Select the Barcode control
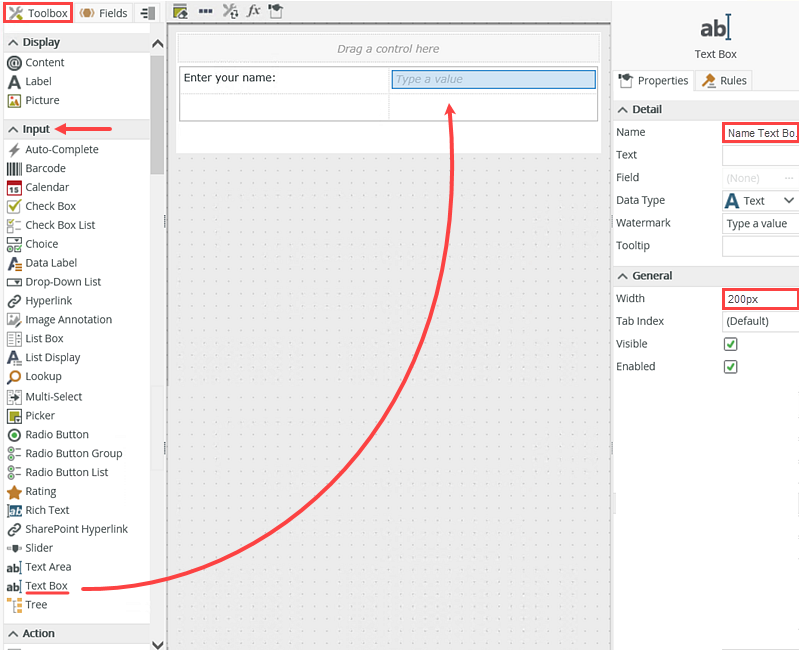799x650 pixels. tap(37, 168)
